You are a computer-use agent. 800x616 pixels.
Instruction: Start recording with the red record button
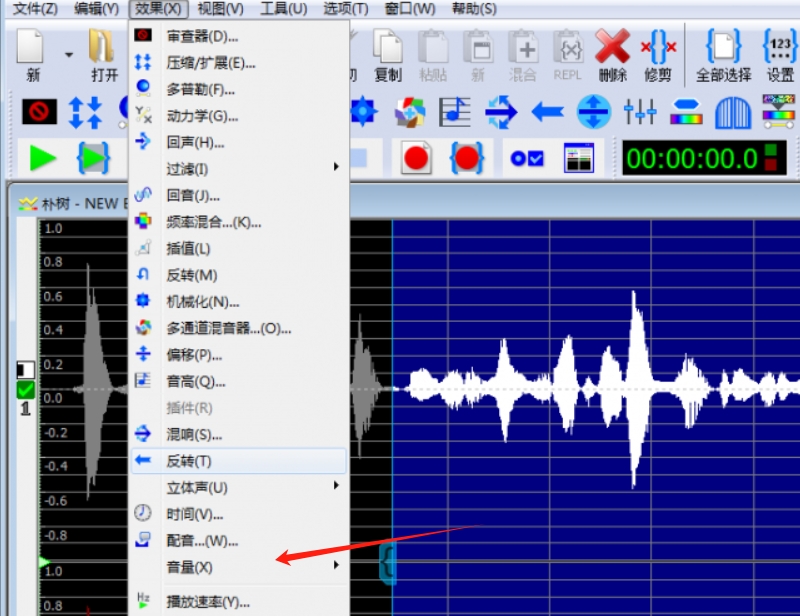[416, 158]
